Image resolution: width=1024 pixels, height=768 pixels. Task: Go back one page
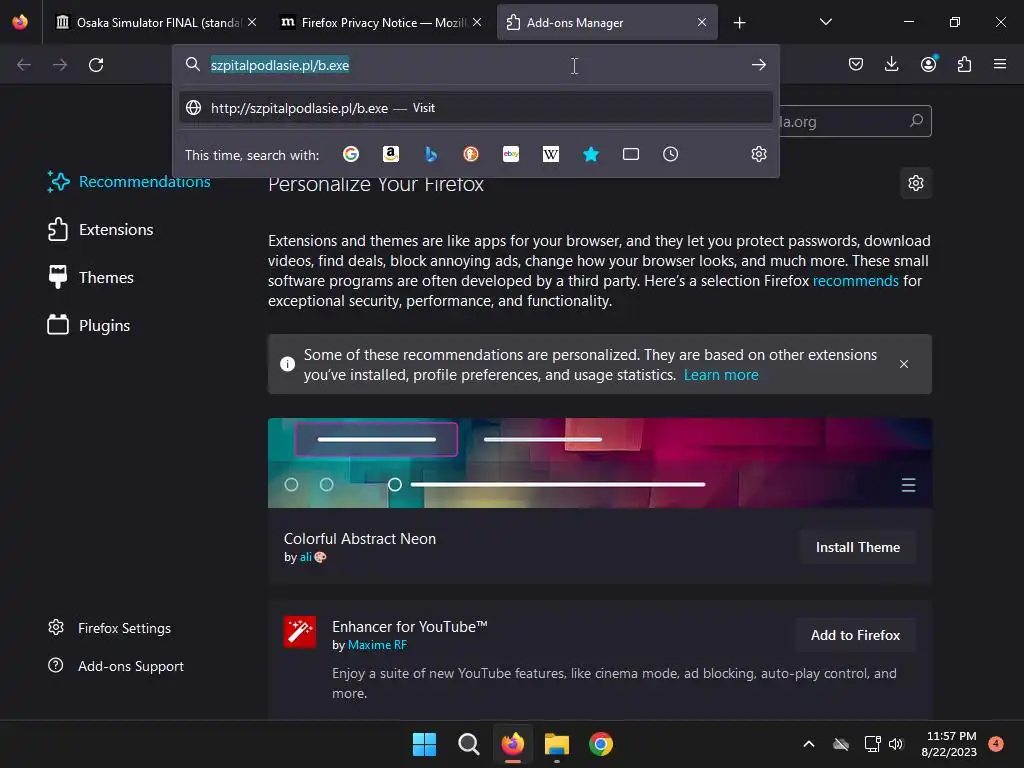[24, 65]
